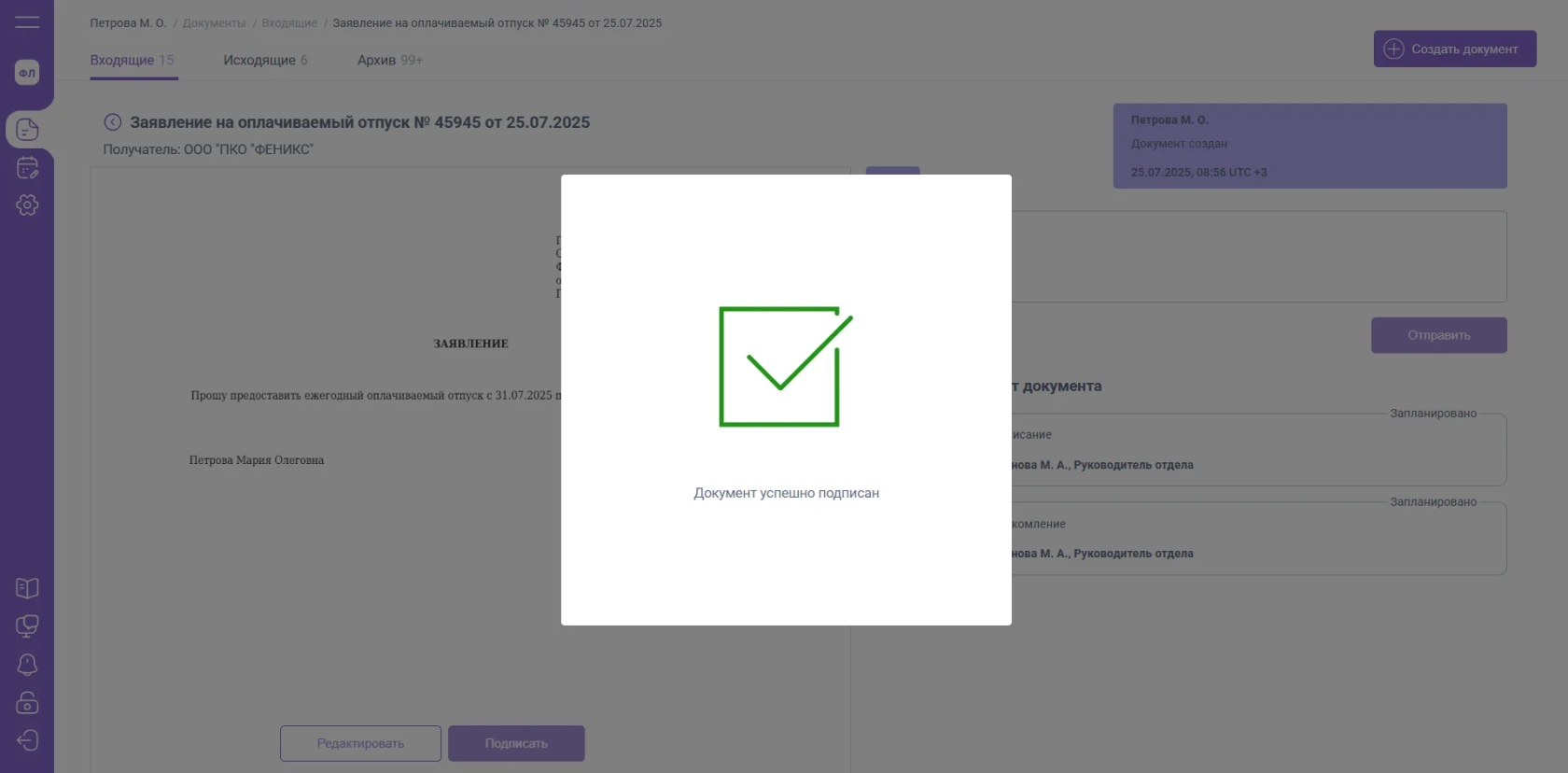
Task: Click the logout arrow icon
Action: [27, 740]
